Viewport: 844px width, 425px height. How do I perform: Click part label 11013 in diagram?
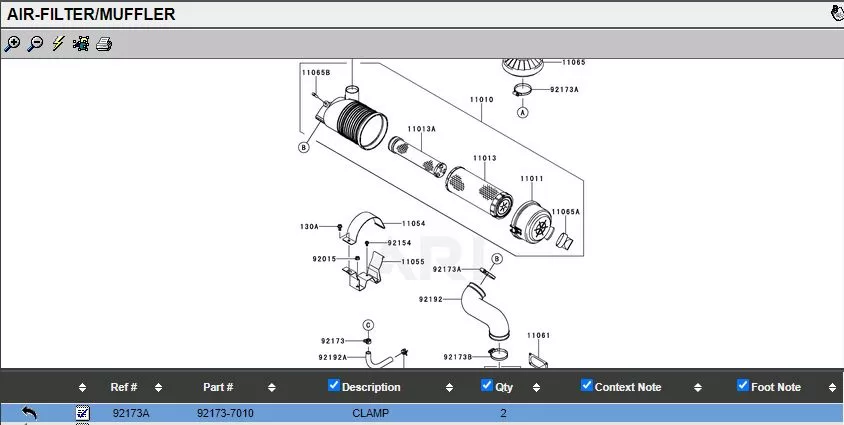click(485, 158)
